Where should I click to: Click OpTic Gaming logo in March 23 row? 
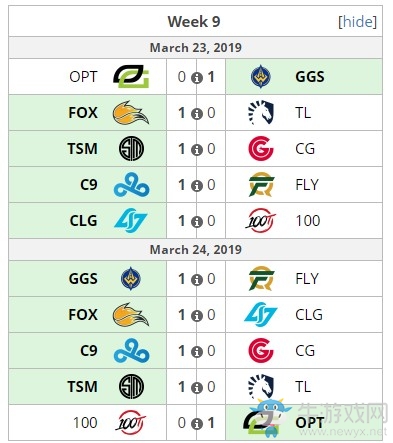click(131, 76)
